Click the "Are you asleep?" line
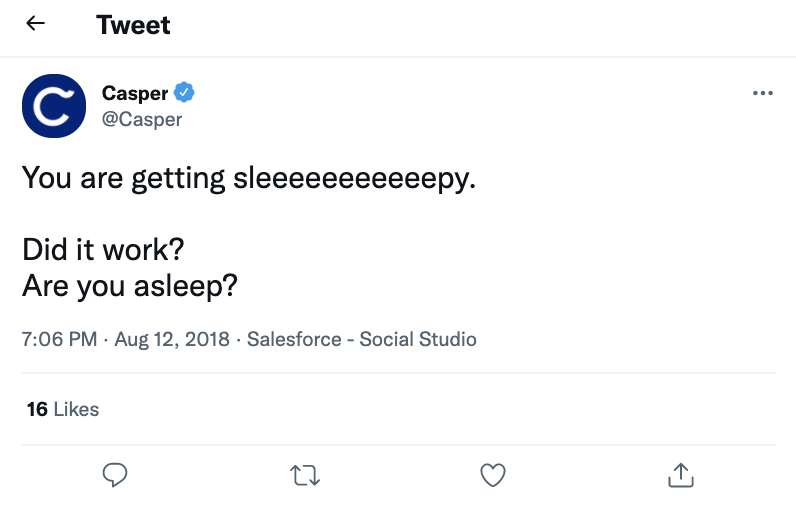This screenshot has height=506, width=796. (129, 285)
